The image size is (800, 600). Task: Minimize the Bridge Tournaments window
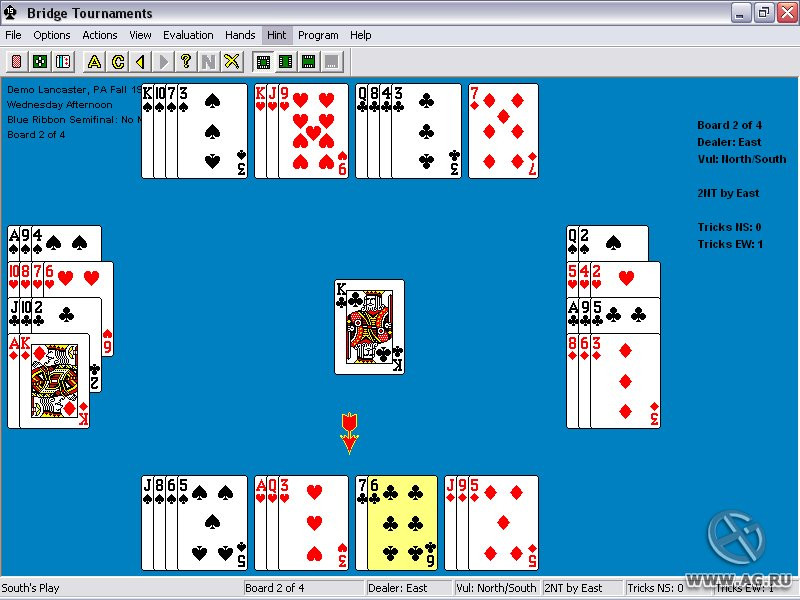[740, 13]
